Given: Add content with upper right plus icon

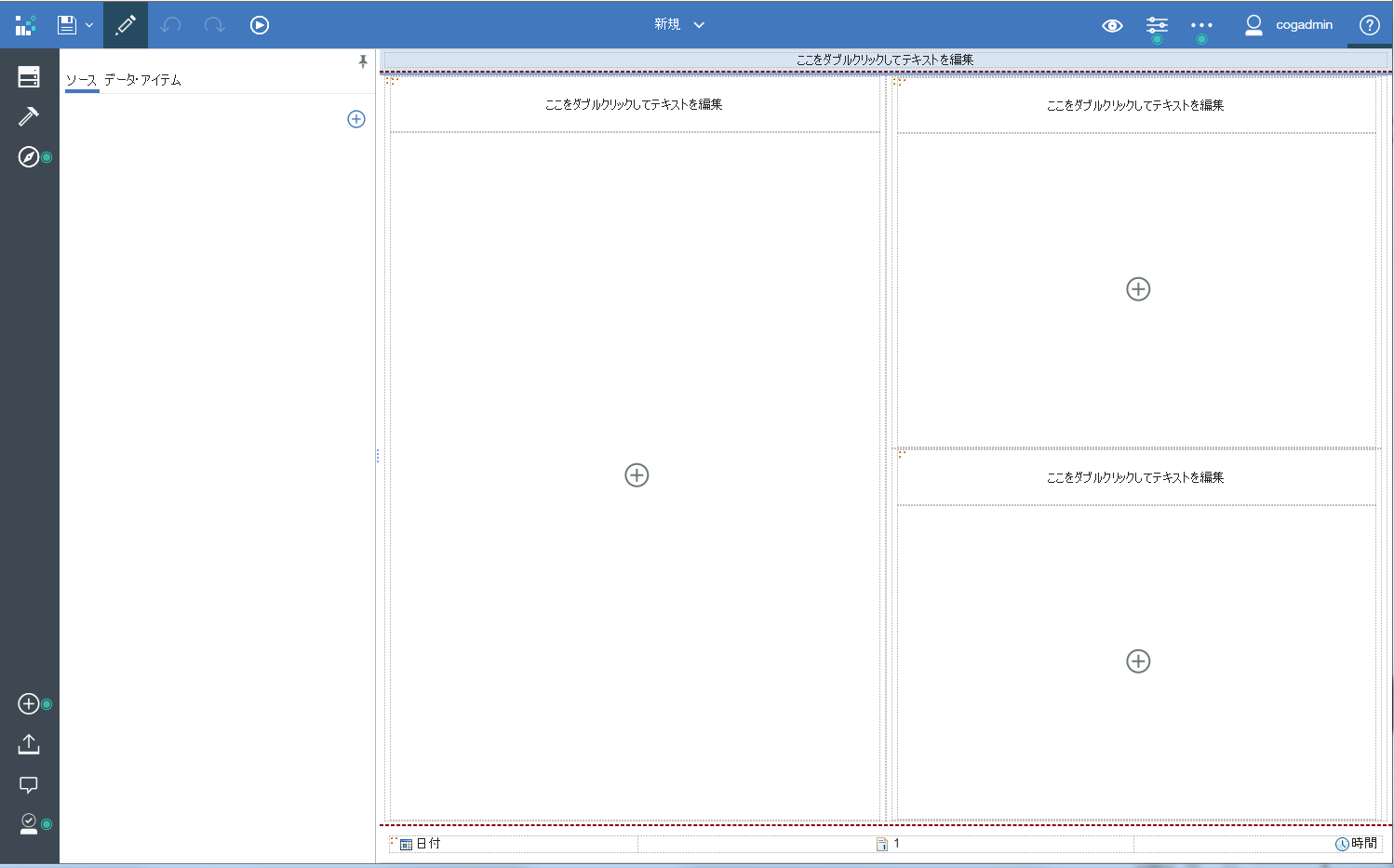Looking at the screenshot, I should point(1138,289).
